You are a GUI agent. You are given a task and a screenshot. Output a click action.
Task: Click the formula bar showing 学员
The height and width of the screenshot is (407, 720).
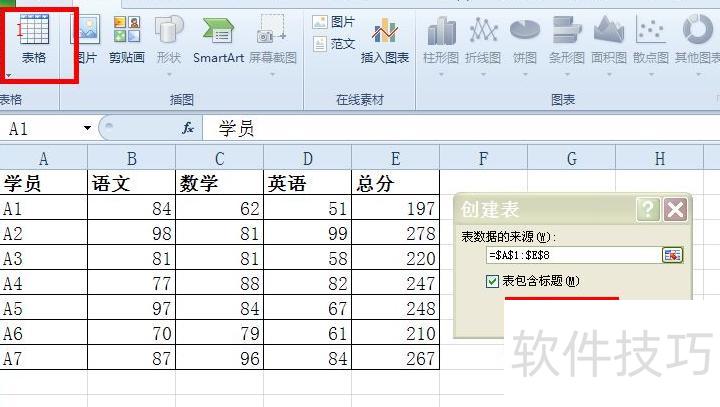click(461, 128)
